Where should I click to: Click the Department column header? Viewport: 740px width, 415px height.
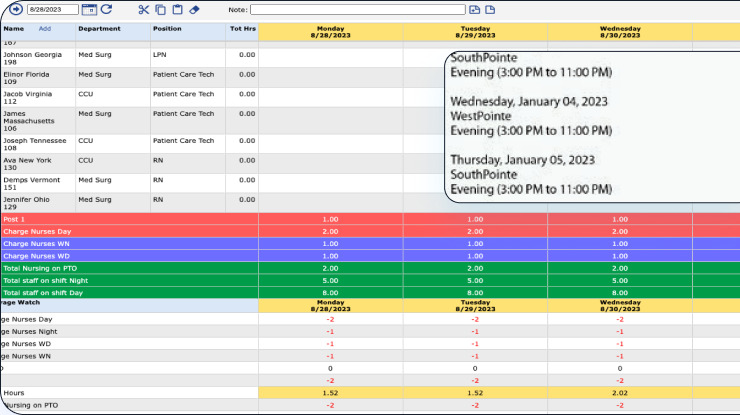click(99, 29)
